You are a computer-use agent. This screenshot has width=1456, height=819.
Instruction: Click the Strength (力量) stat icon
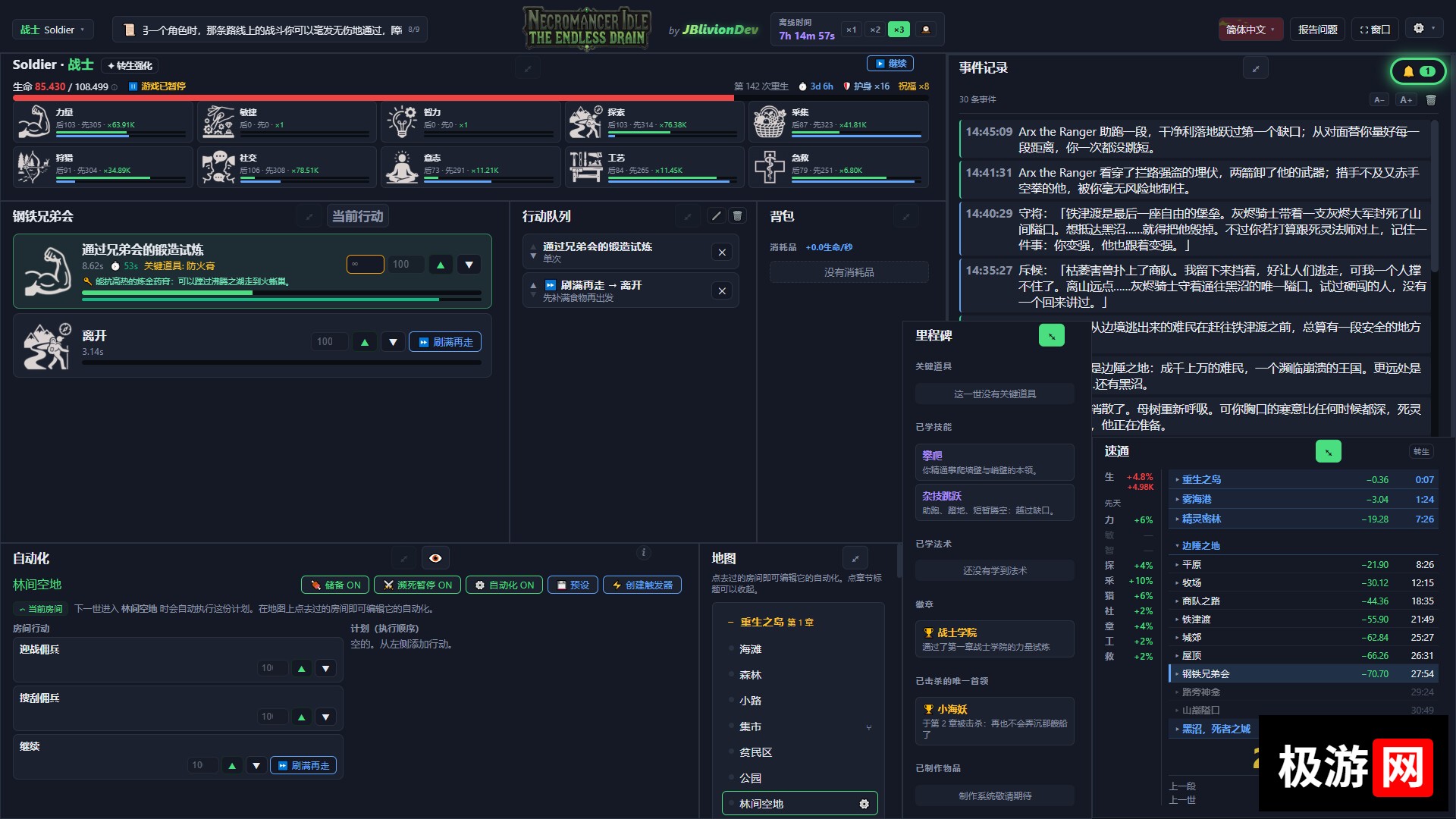33,121
